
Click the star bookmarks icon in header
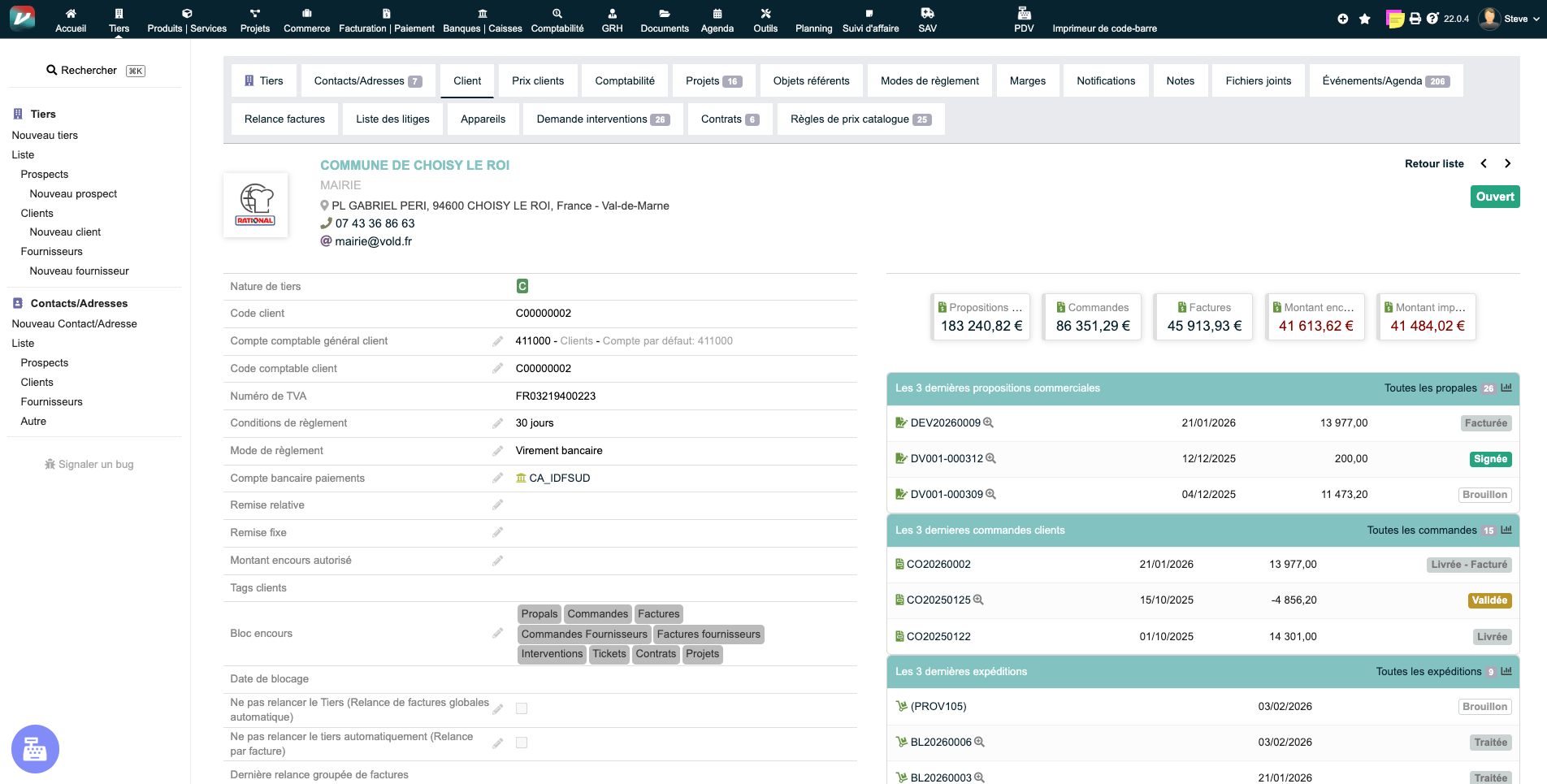coord(1365,19)
